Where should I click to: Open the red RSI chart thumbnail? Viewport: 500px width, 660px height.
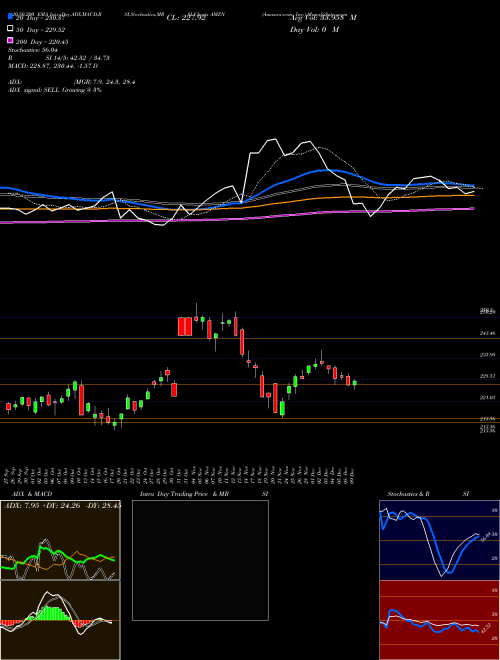tap(439, 620)
